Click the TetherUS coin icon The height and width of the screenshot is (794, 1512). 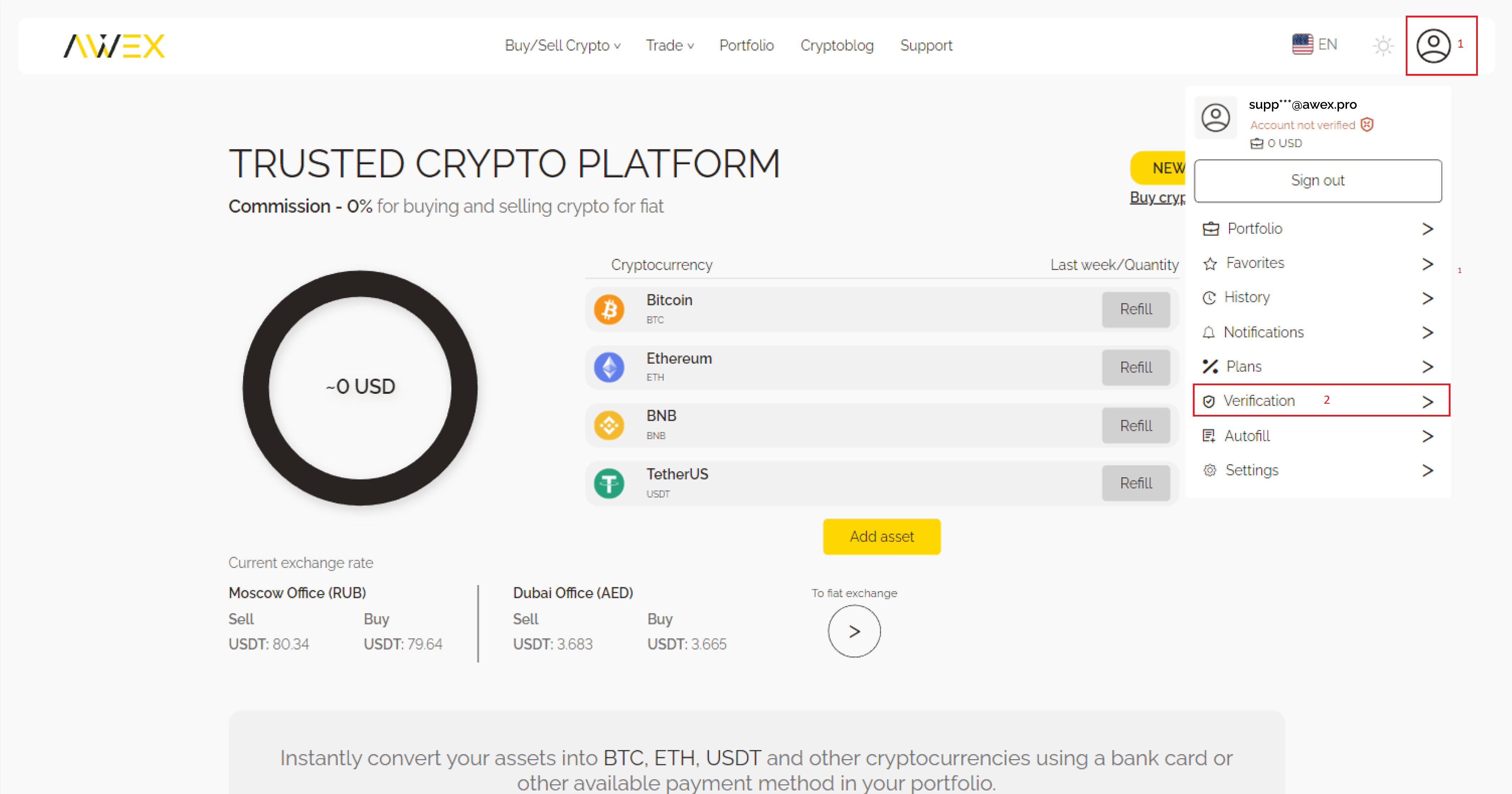click(608, 483)
